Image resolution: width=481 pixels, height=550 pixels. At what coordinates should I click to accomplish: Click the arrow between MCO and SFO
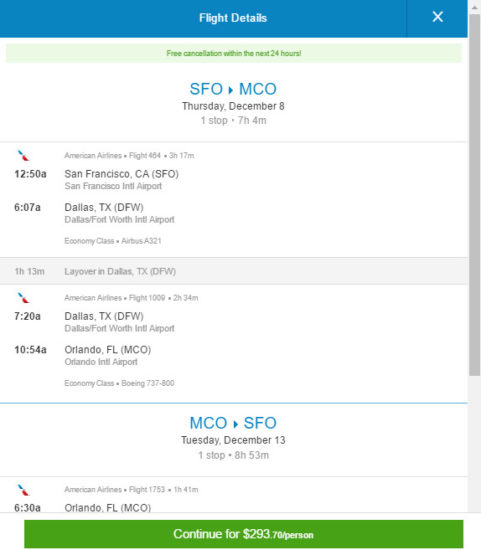coord(235,424)
